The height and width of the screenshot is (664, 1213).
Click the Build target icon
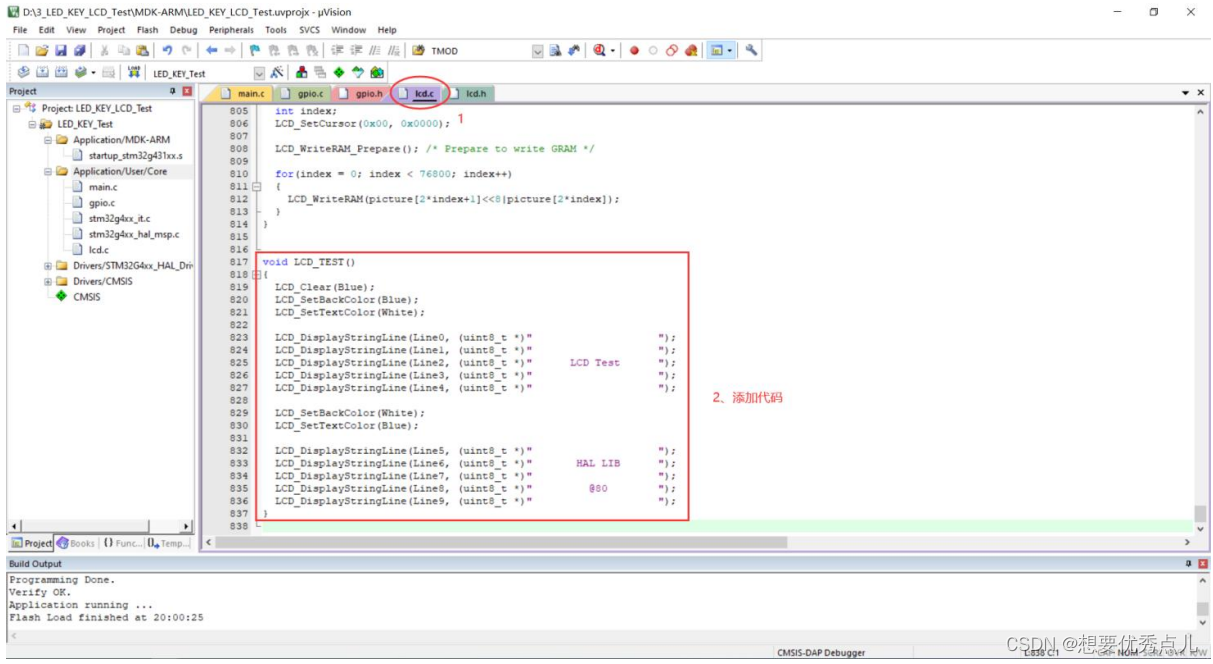(42, 72)
